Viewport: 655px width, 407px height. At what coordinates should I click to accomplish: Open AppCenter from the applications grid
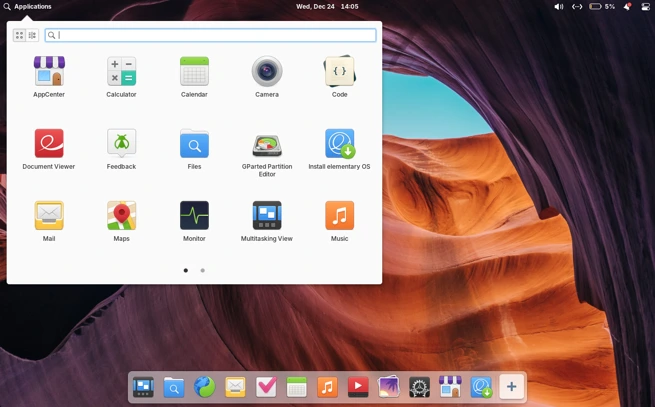point(49,77)
